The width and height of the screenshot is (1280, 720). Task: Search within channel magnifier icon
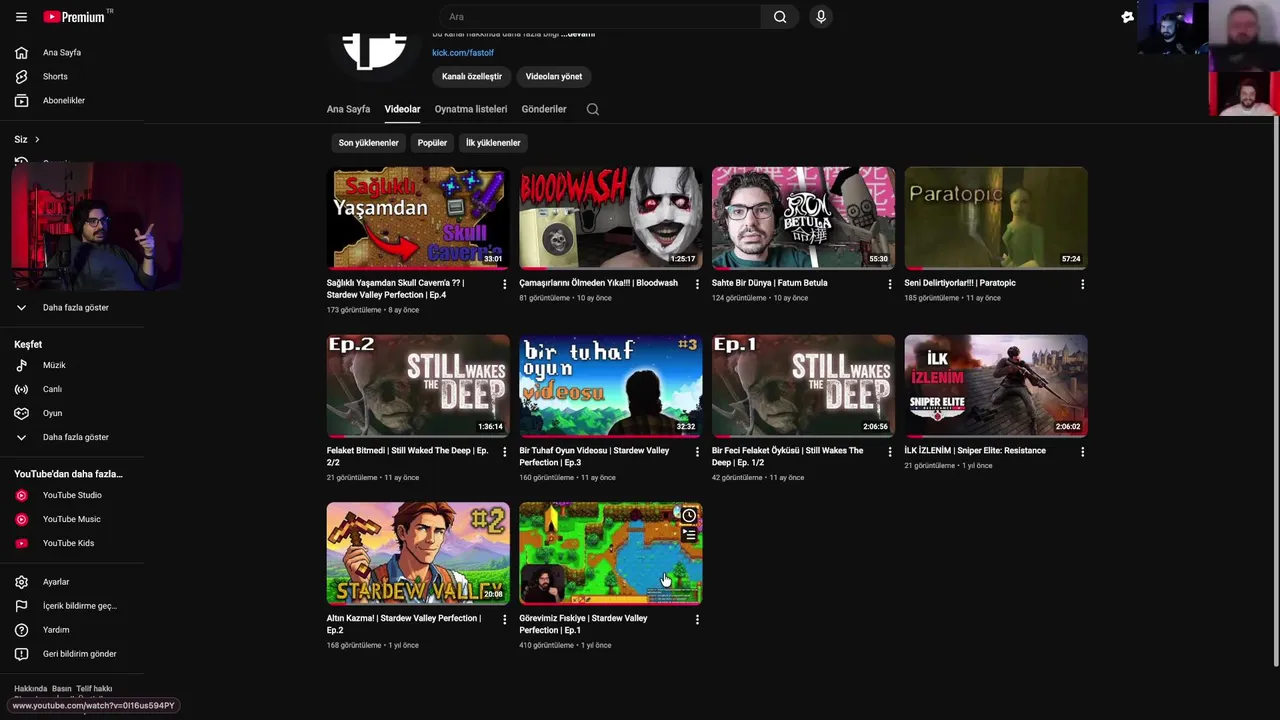593,109
